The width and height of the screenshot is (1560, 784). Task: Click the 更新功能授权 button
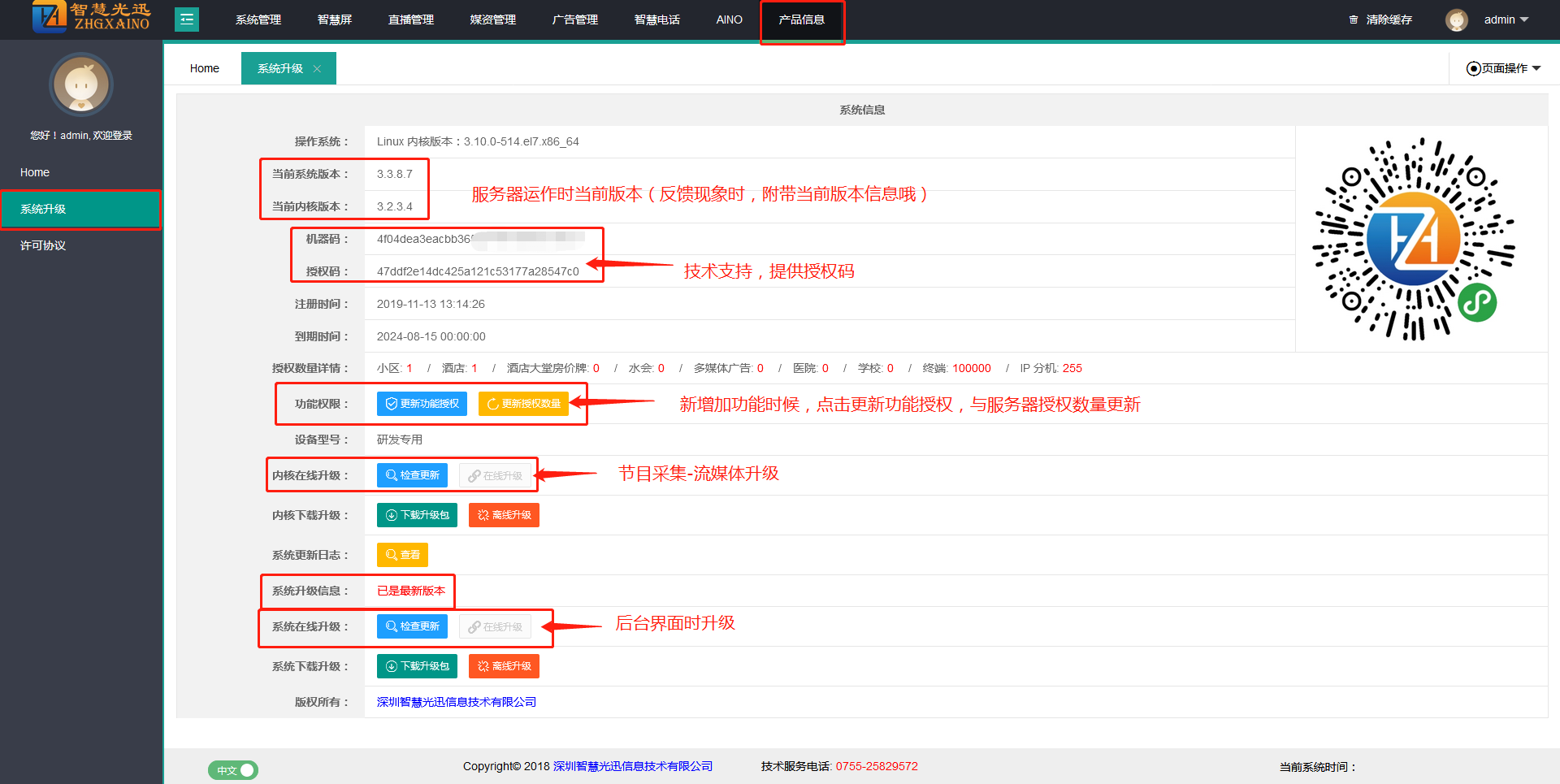click(422, 404)
